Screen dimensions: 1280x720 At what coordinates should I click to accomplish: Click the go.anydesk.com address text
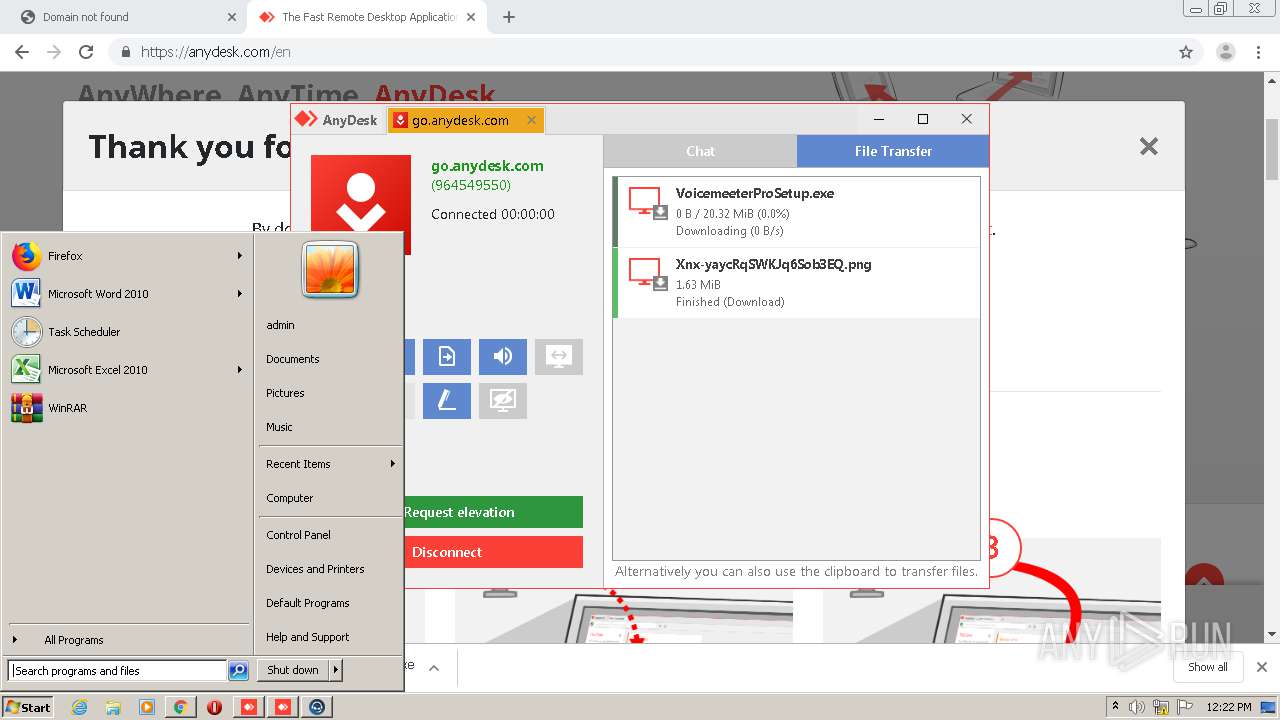487,166
